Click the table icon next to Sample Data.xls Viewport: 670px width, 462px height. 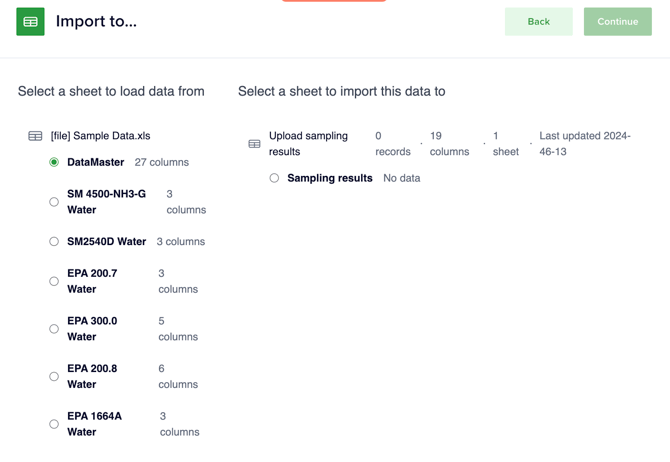[x=35, y=136]
